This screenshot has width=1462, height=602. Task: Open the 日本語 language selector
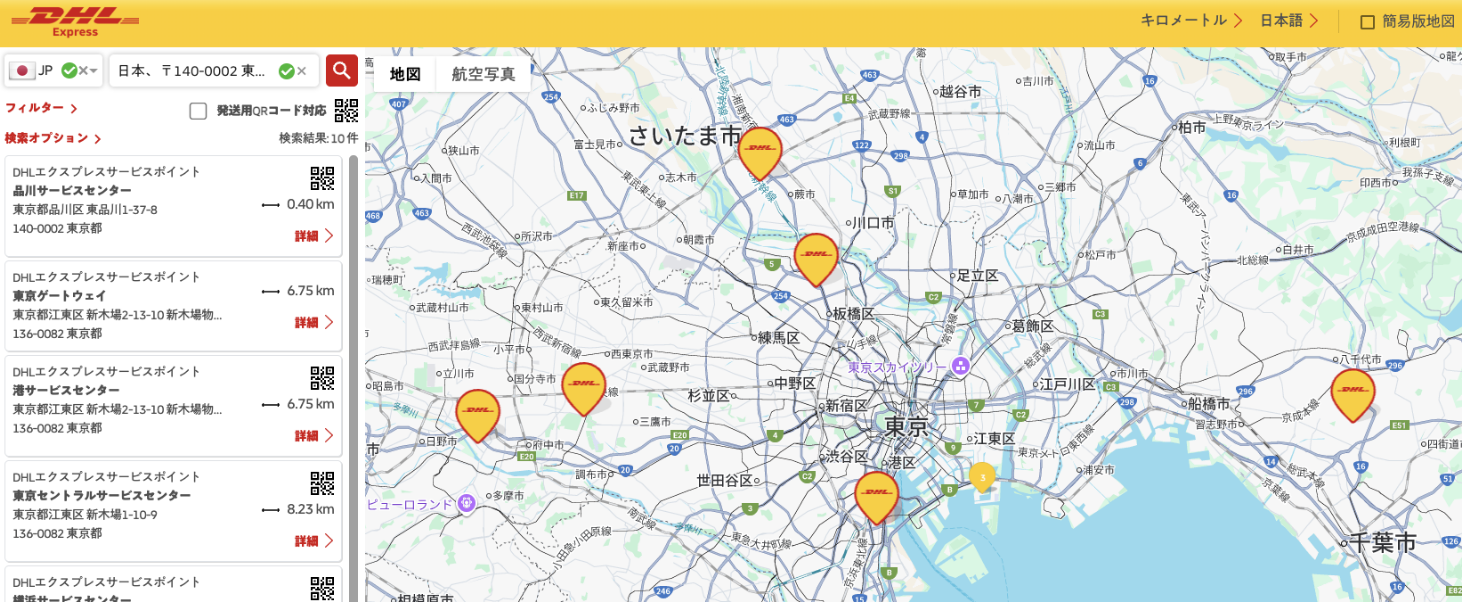[x=1288, y=20]
